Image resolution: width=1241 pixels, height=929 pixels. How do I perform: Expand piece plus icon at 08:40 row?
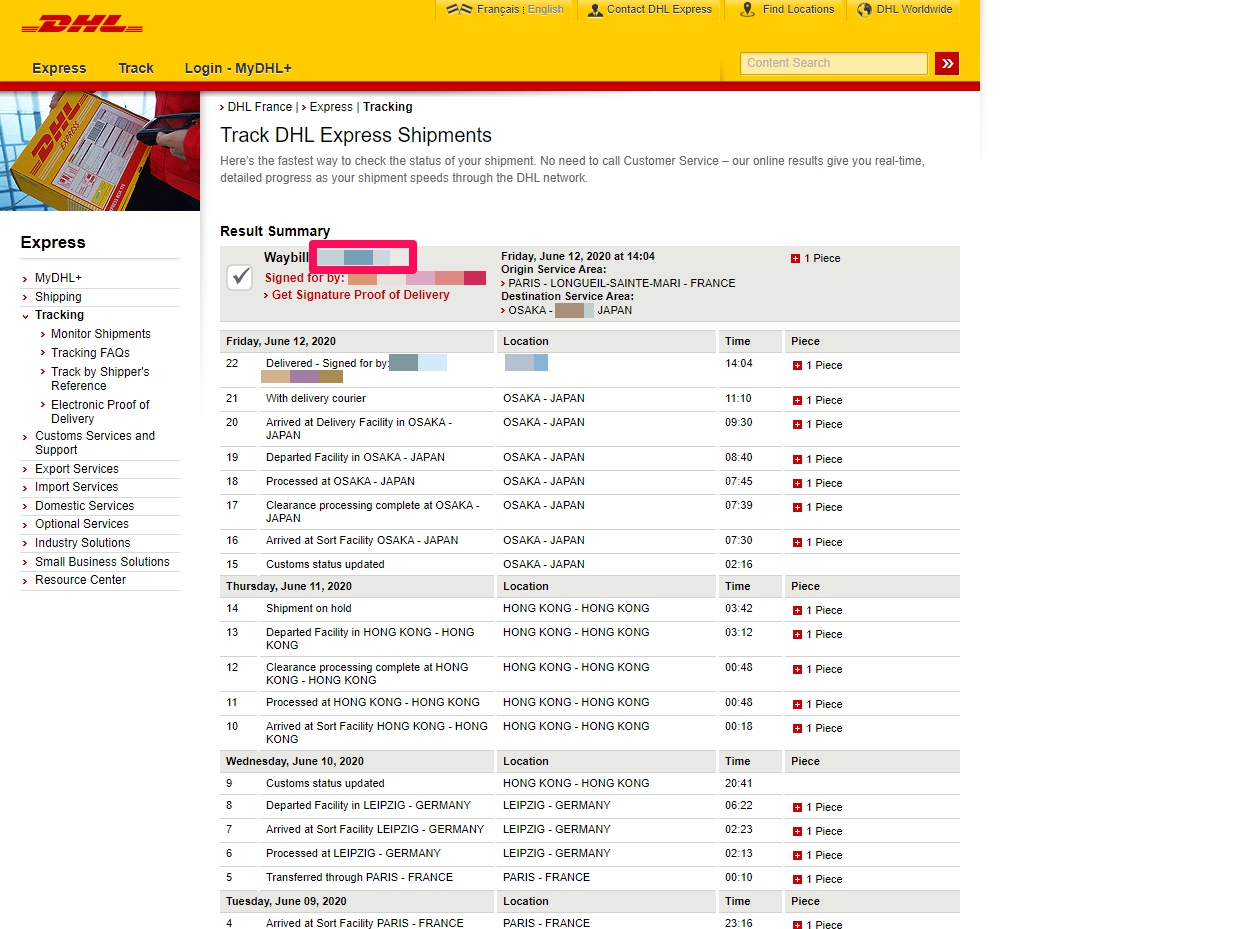797,460
